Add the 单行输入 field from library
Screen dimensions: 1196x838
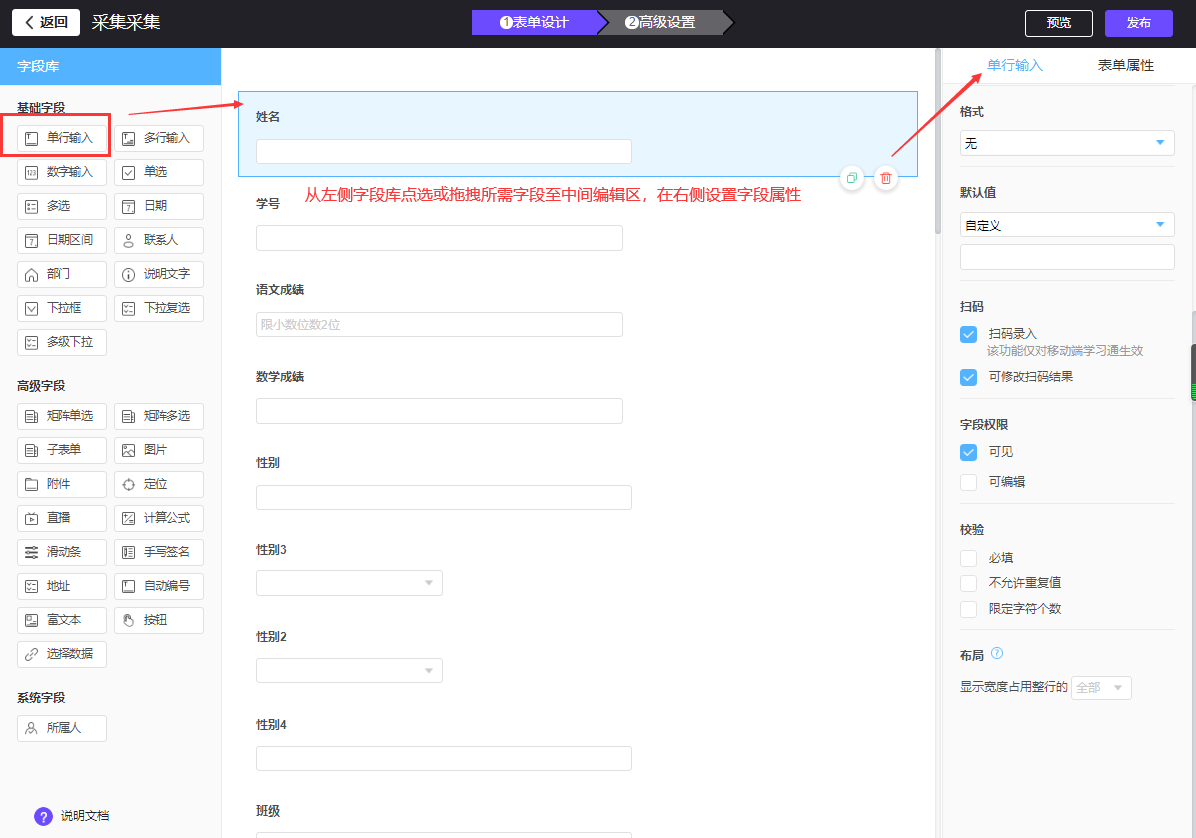pyautogui.click(x=62, y=138)
